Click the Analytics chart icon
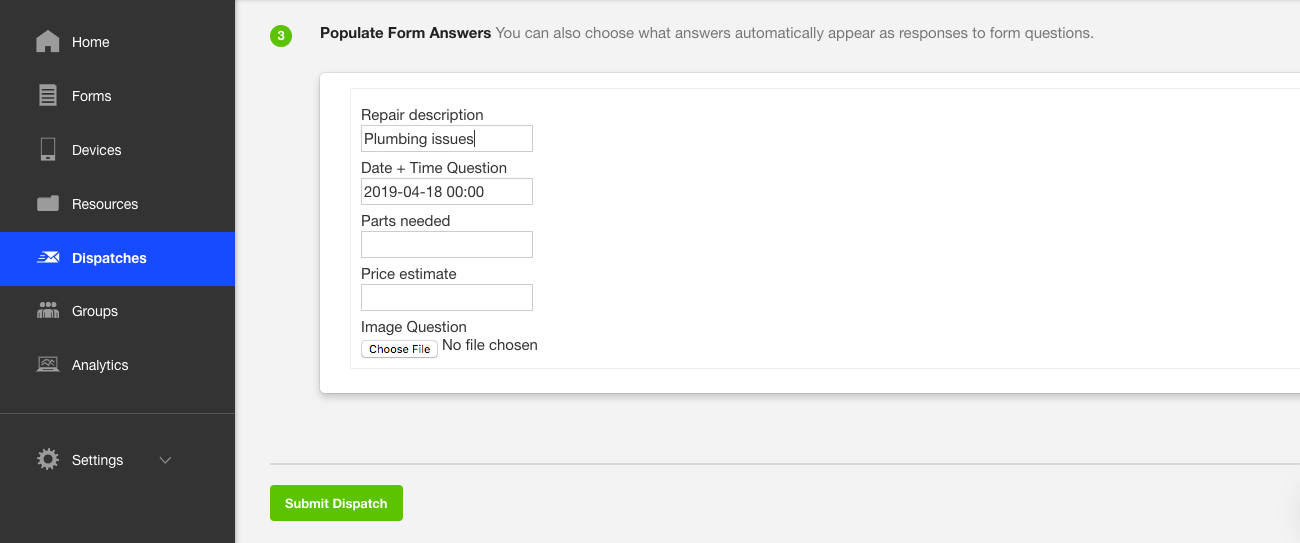Screen dimensions: 1300x543 pyautogui.click(x=47, y=365)
